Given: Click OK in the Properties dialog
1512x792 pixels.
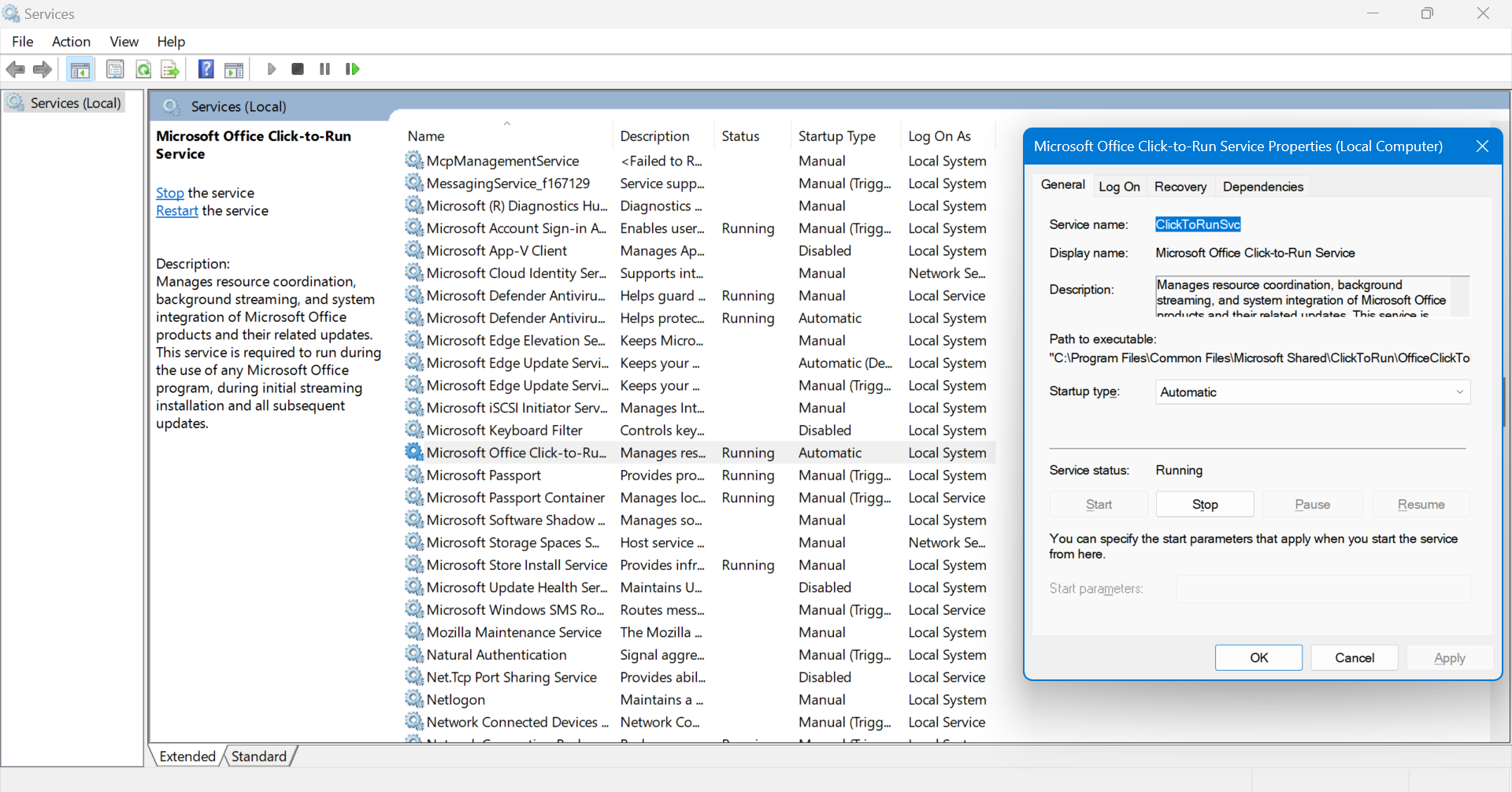Looking at the screenshot, I should click(x=1258, y=658).
